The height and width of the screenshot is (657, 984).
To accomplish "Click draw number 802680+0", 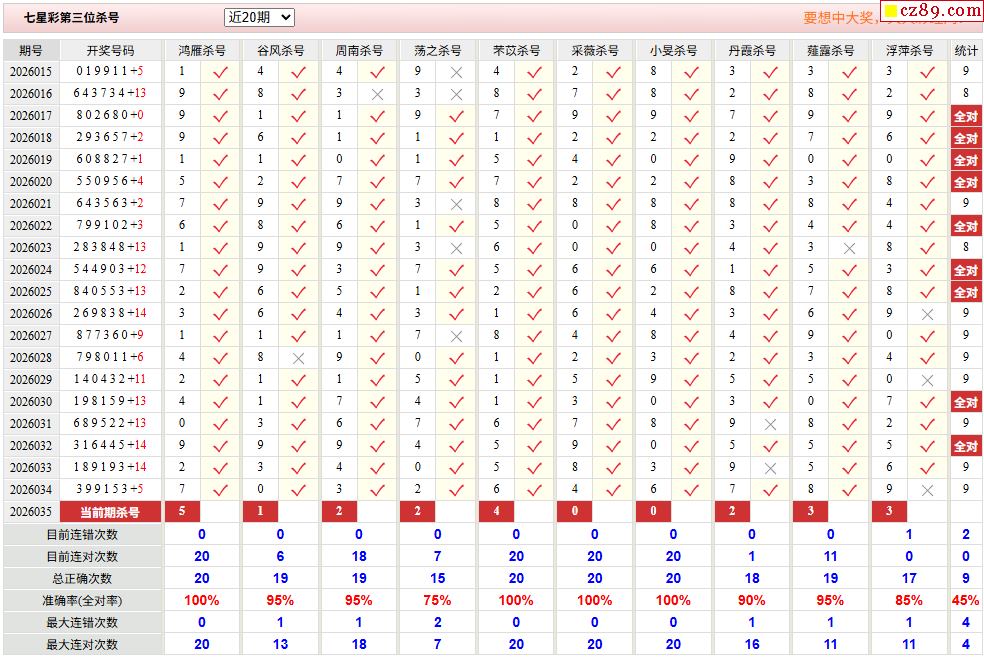I will tap(110, 115).
